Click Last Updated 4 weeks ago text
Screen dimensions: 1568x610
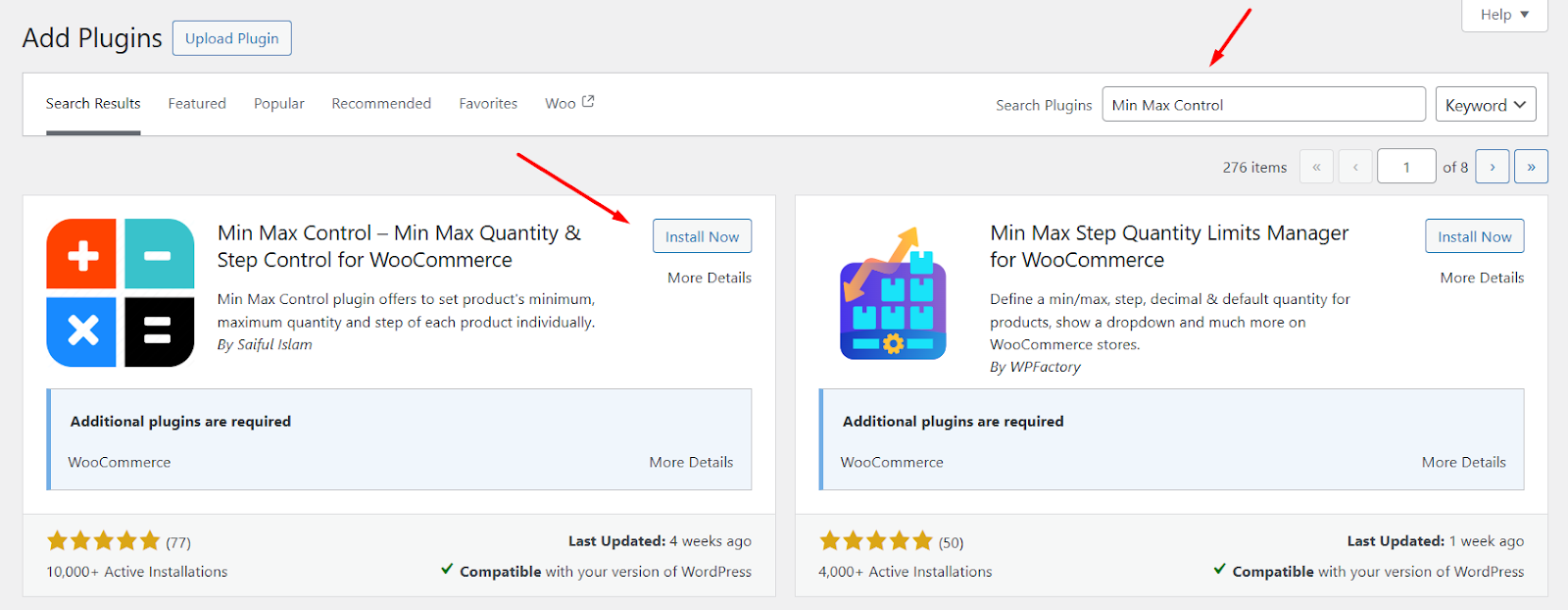pyautogui.click(x=660, y=541)
